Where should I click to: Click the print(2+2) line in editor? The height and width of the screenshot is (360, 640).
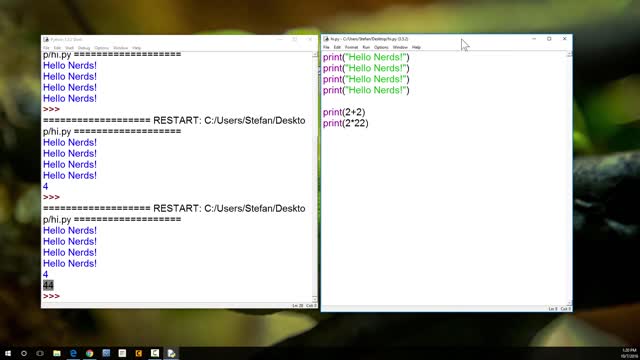point(344,112)
